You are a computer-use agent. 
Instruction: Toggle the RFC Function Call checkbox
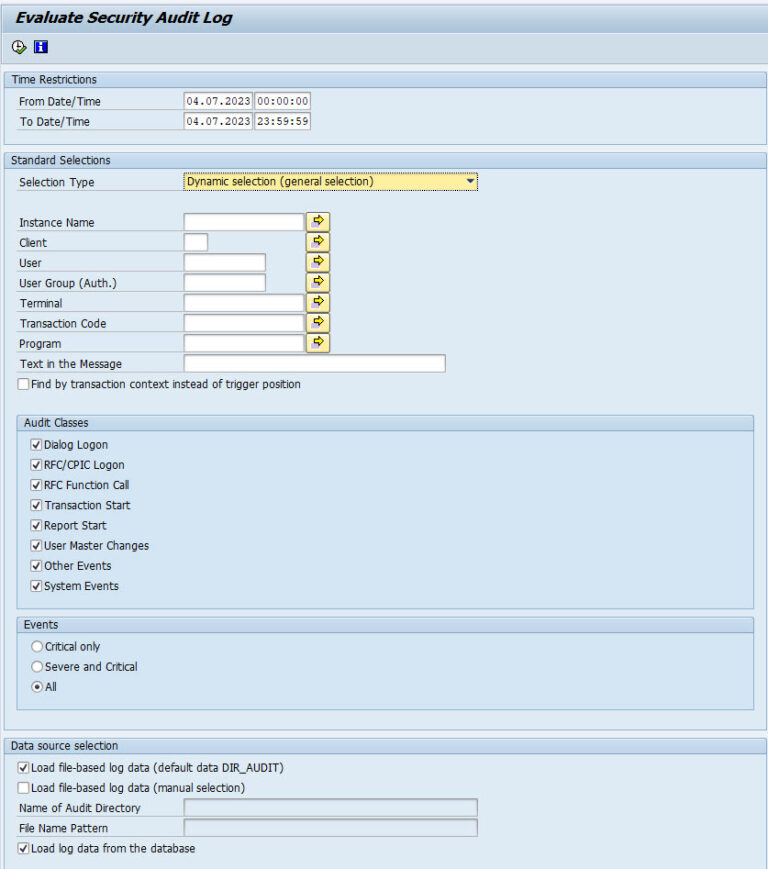(37, 485)
